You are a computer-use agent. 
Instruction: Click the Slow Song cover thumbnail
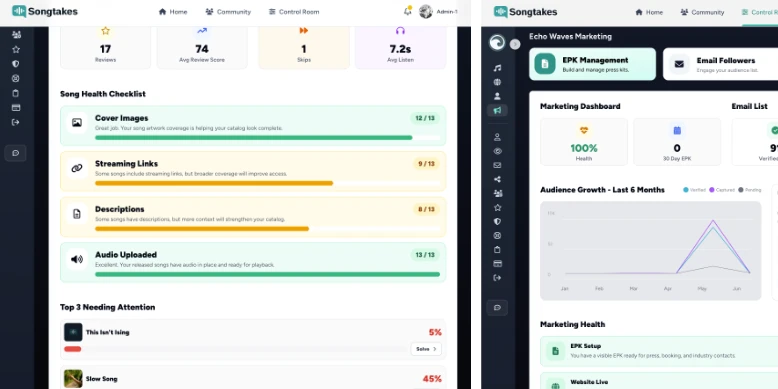[x=73, y=379]
